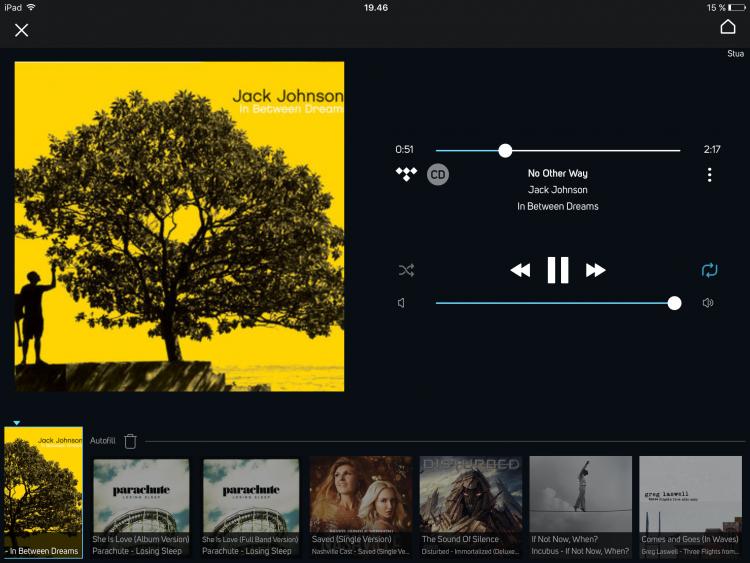Image resolution: width=750 pixels, height=563 pixels.
Task: Play She Is Love (Album Version)
Action: coord(141,507)
